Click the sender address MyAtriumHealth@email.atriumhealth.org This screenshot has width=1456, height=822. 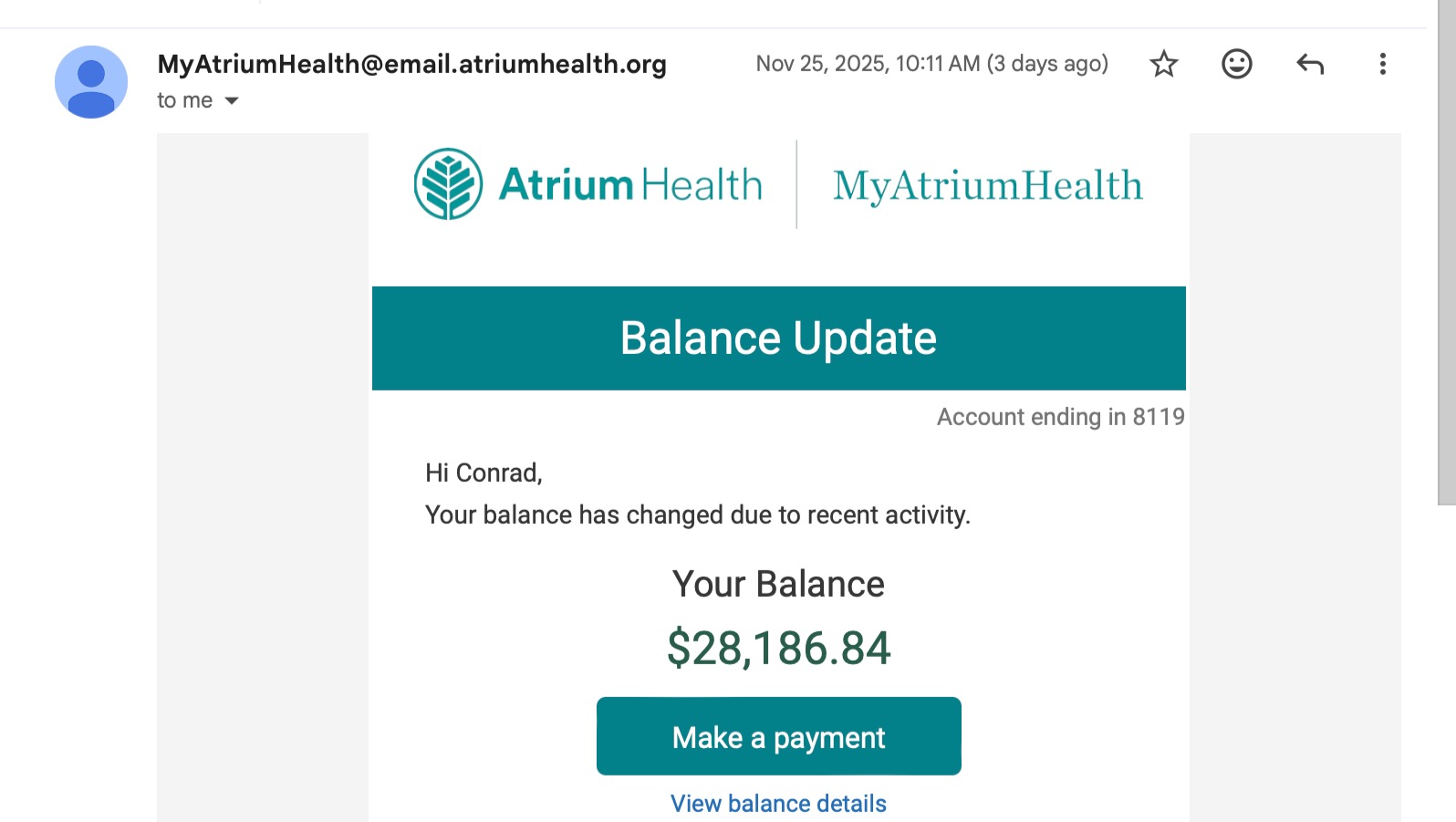[x=411, y=64]
